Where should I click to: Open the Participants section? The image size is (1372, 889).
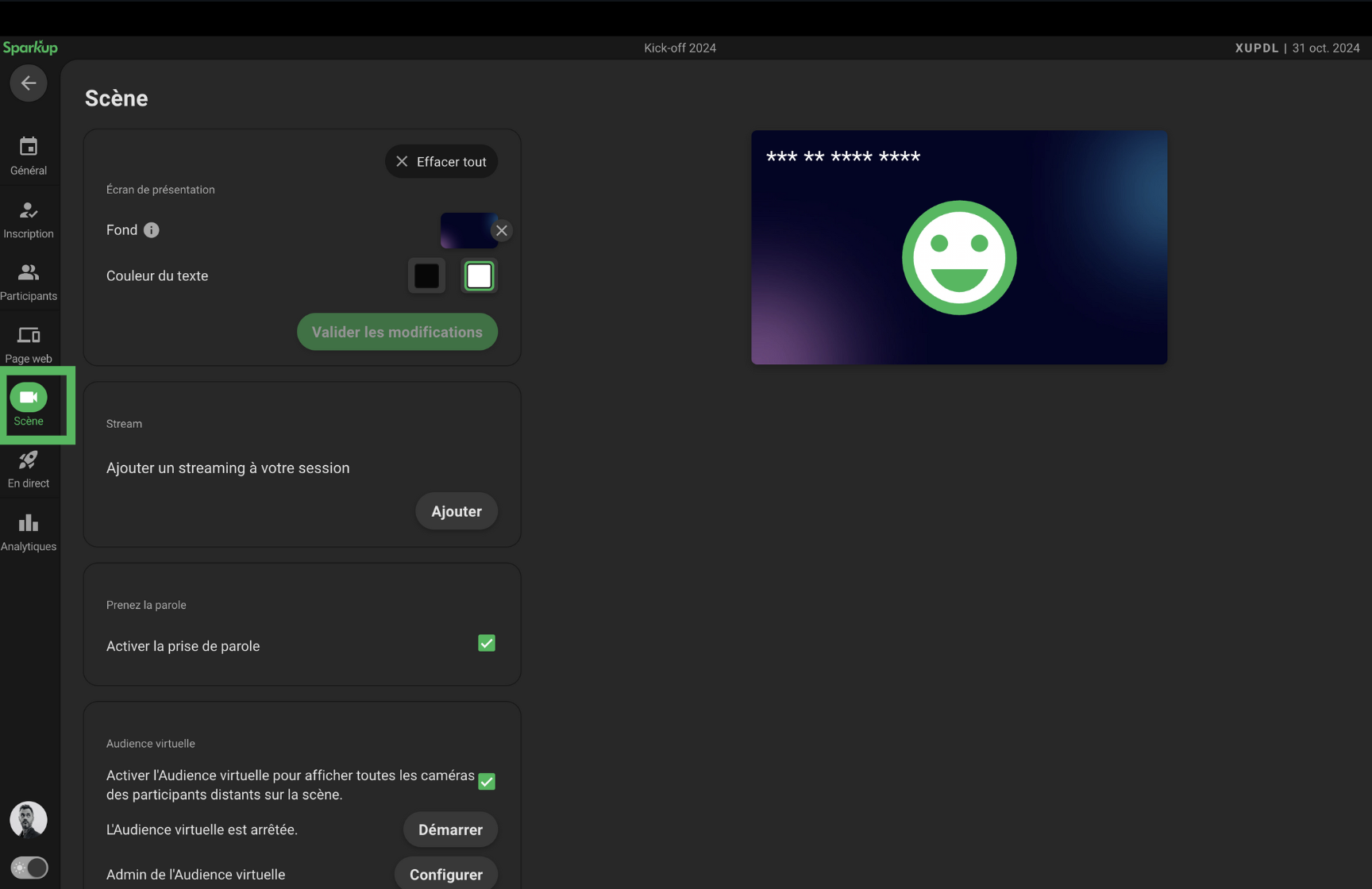pos(29,282)
